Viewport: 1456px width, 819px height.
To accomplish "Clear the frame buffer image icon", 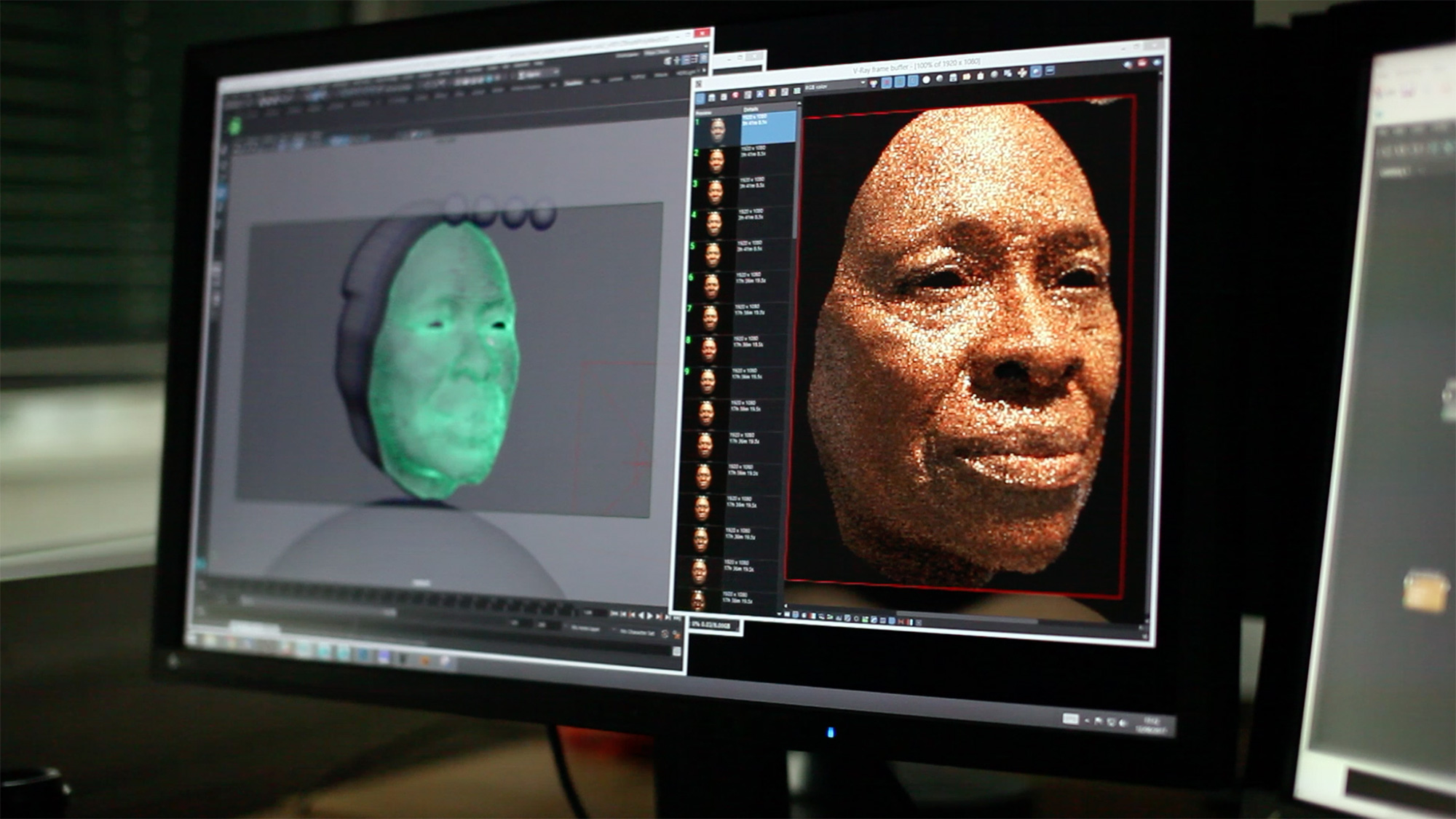I will 980,76.
